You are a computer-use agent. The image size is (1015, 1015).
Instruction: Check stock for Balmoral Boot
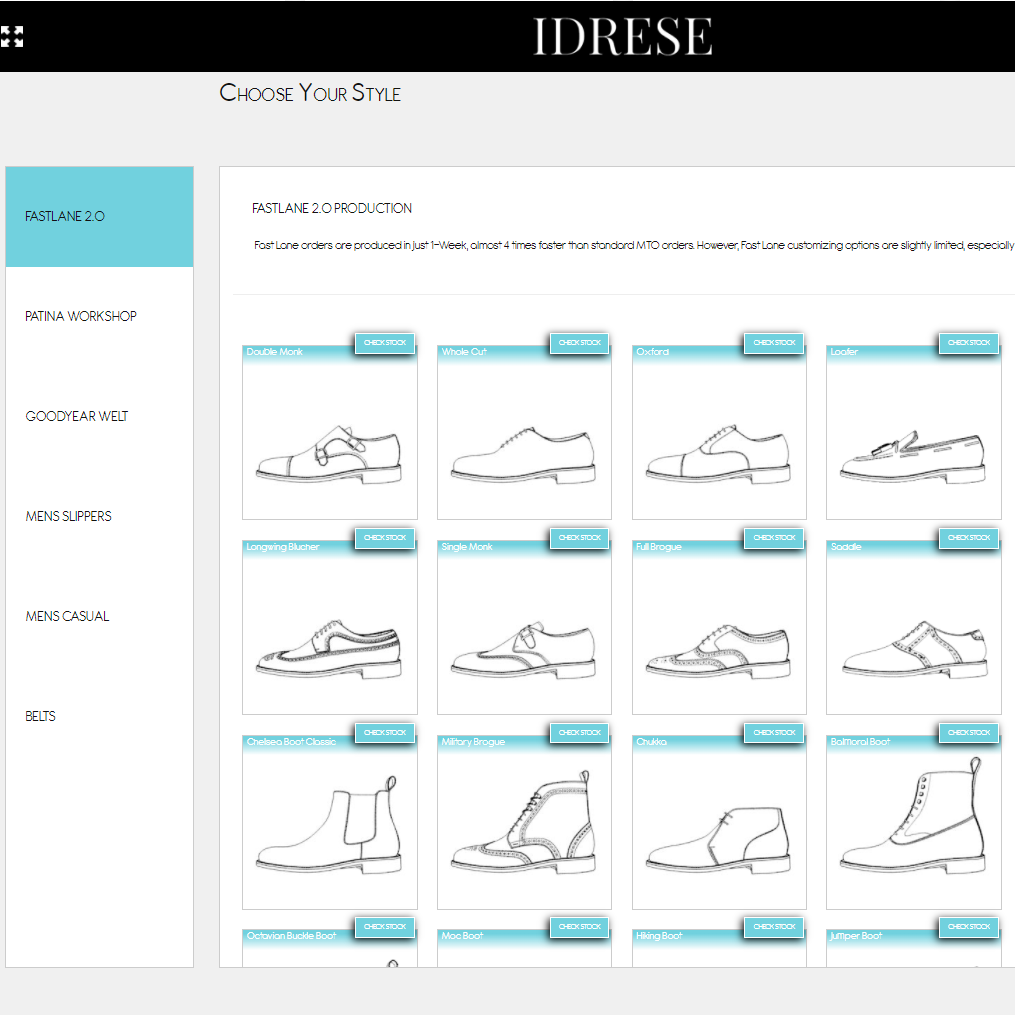[969, 732]
